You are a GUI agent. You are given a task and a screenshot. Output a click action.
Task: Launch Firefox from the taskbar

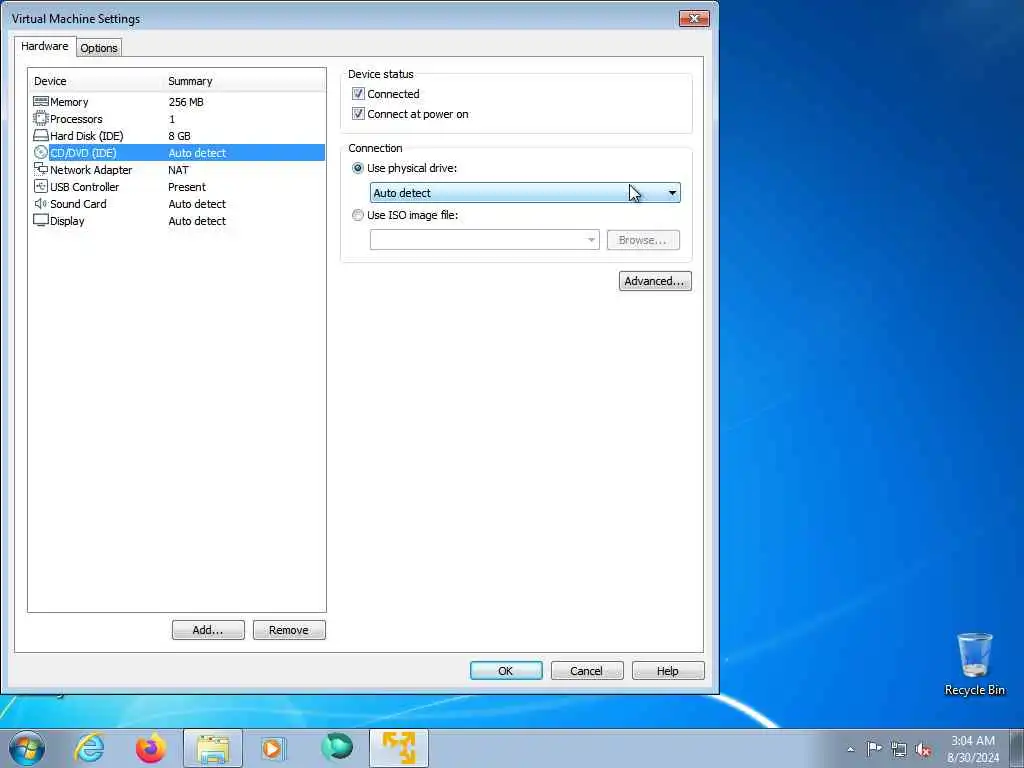tap(151, 748)
